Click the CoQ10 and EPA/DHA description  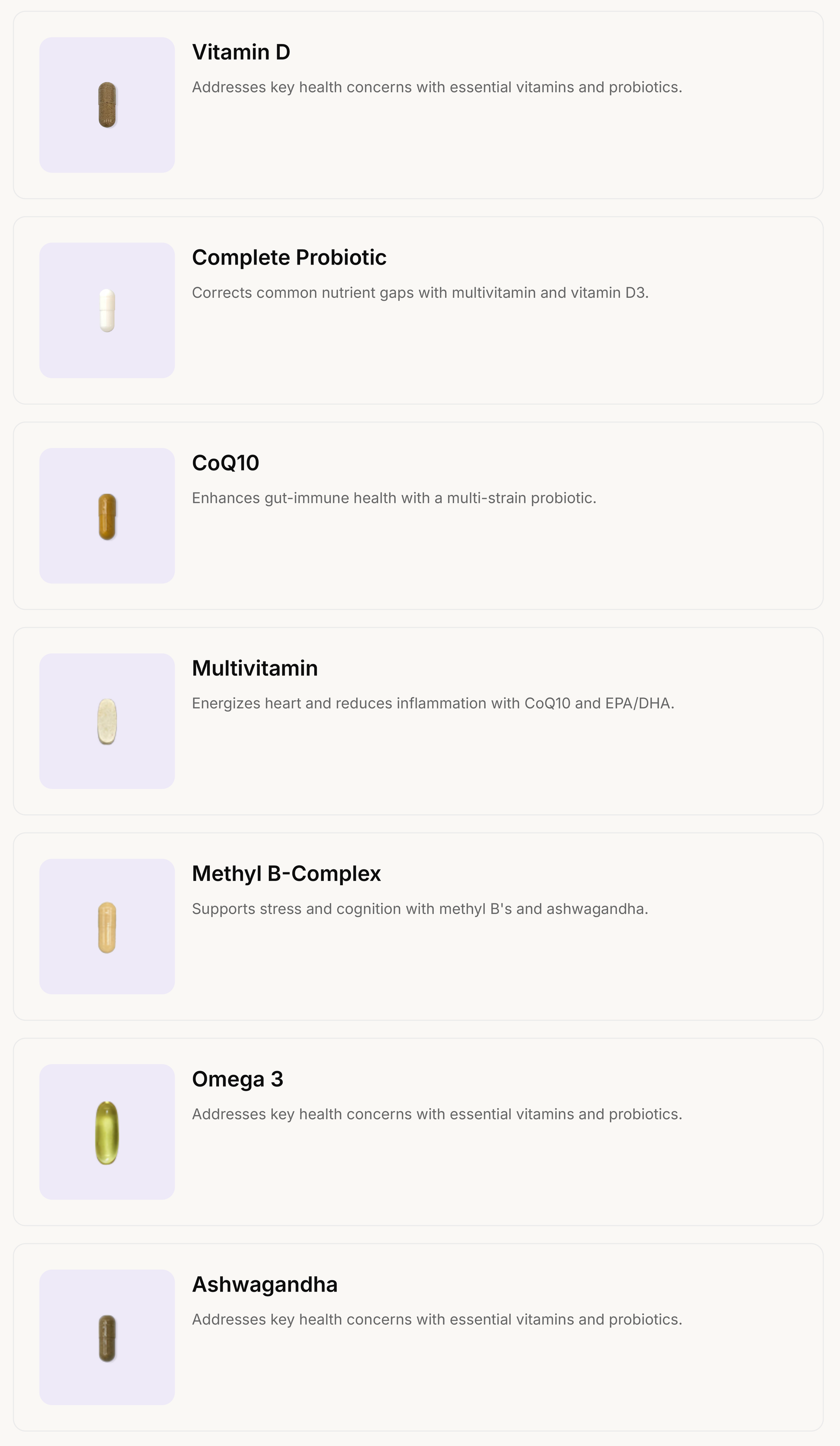tap(433, 704)
